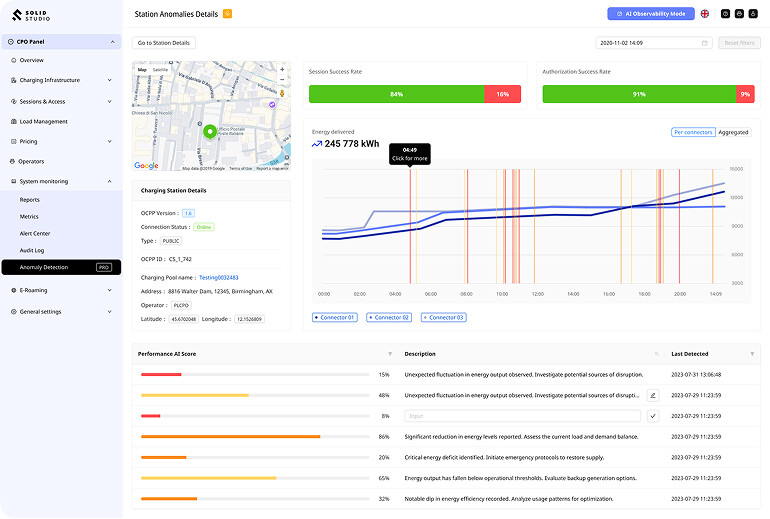Click the Solid Studio logo
Image resolution: width=770 pixels, height=519 pixels.
31,15
